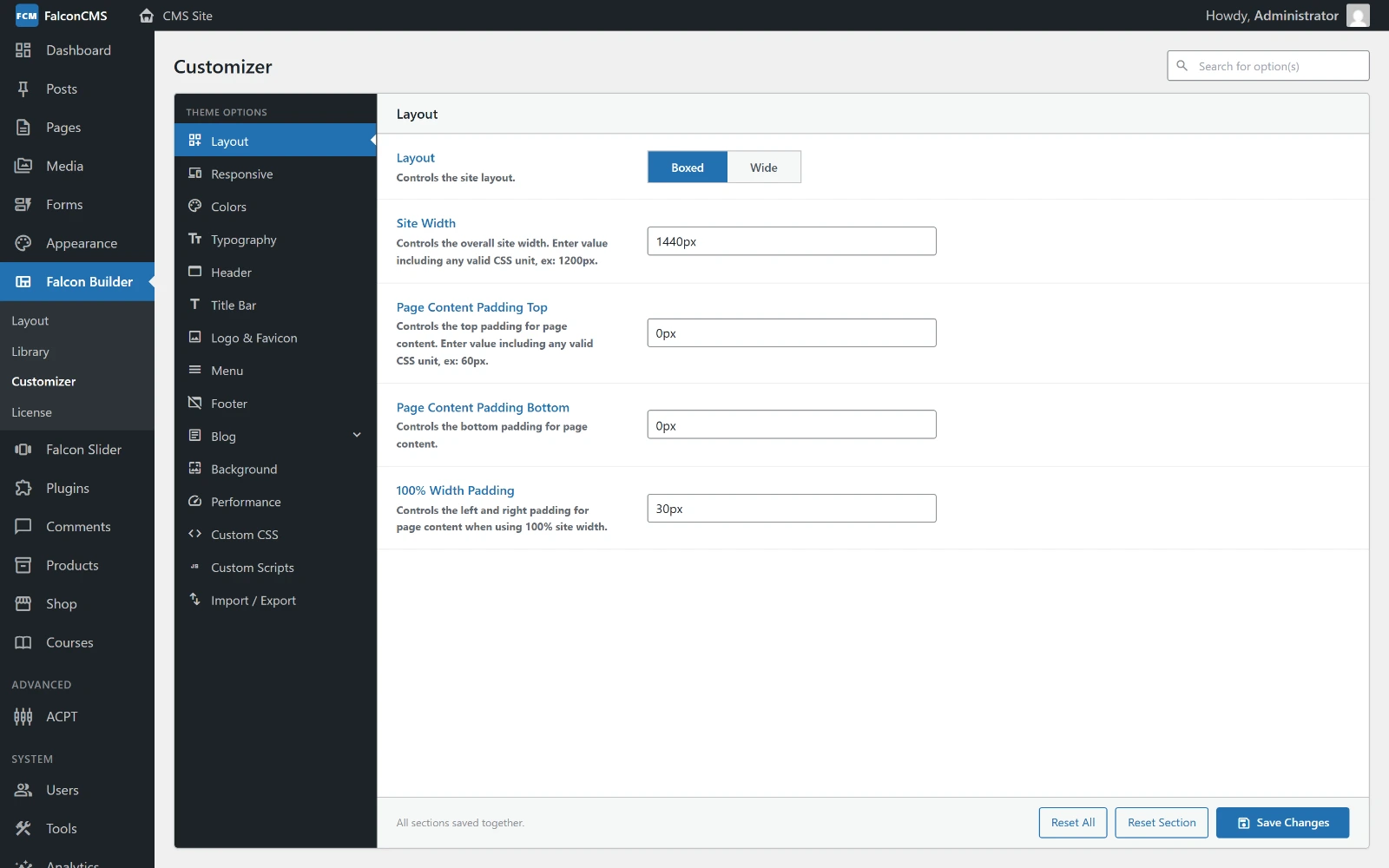Click the Site Width option title
Screen dimensions: 1389x868
[x=426, y=223]
